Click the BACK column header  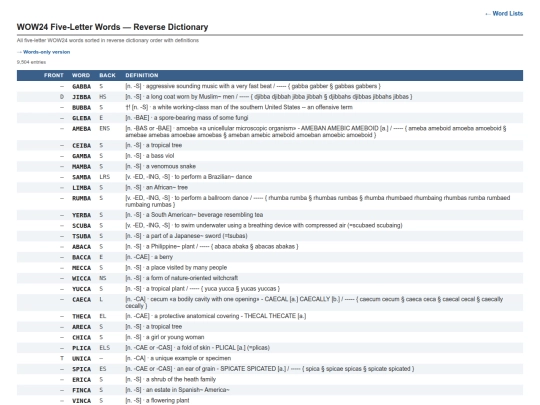107,75
